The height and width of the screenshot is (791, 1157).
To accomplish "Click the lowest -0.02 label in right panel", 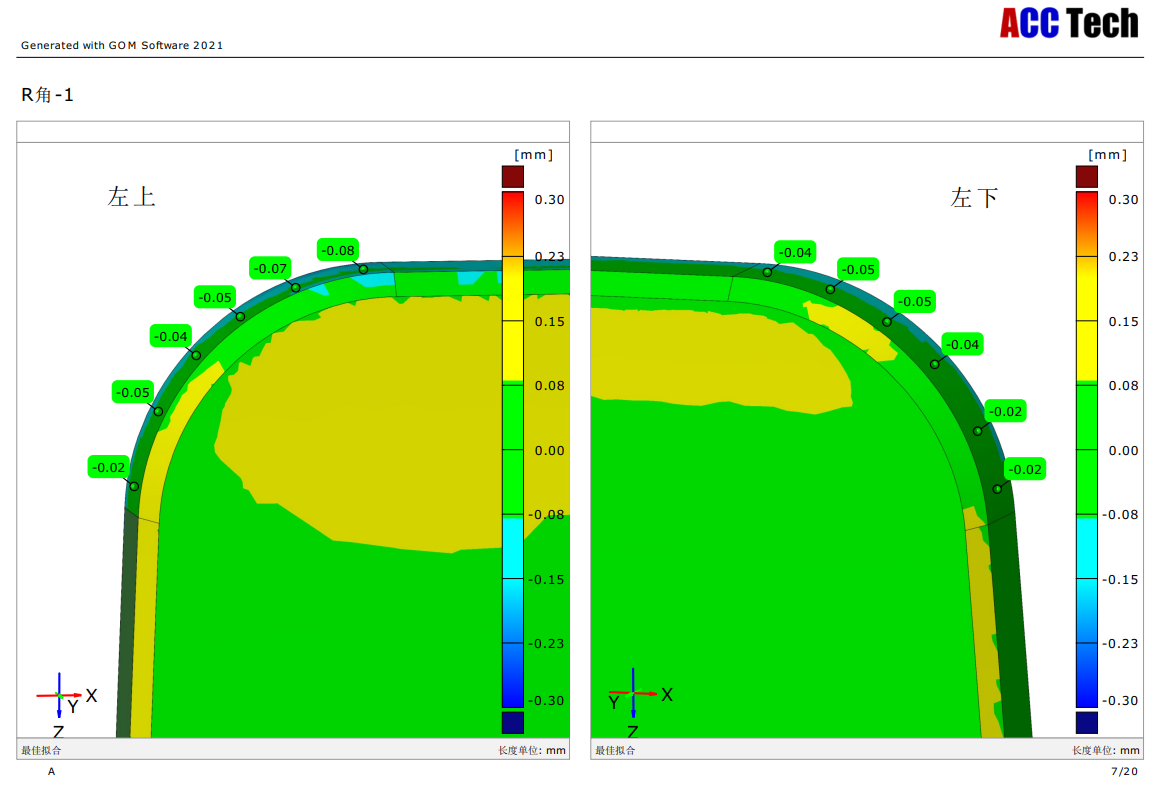I will point(1024,469).
